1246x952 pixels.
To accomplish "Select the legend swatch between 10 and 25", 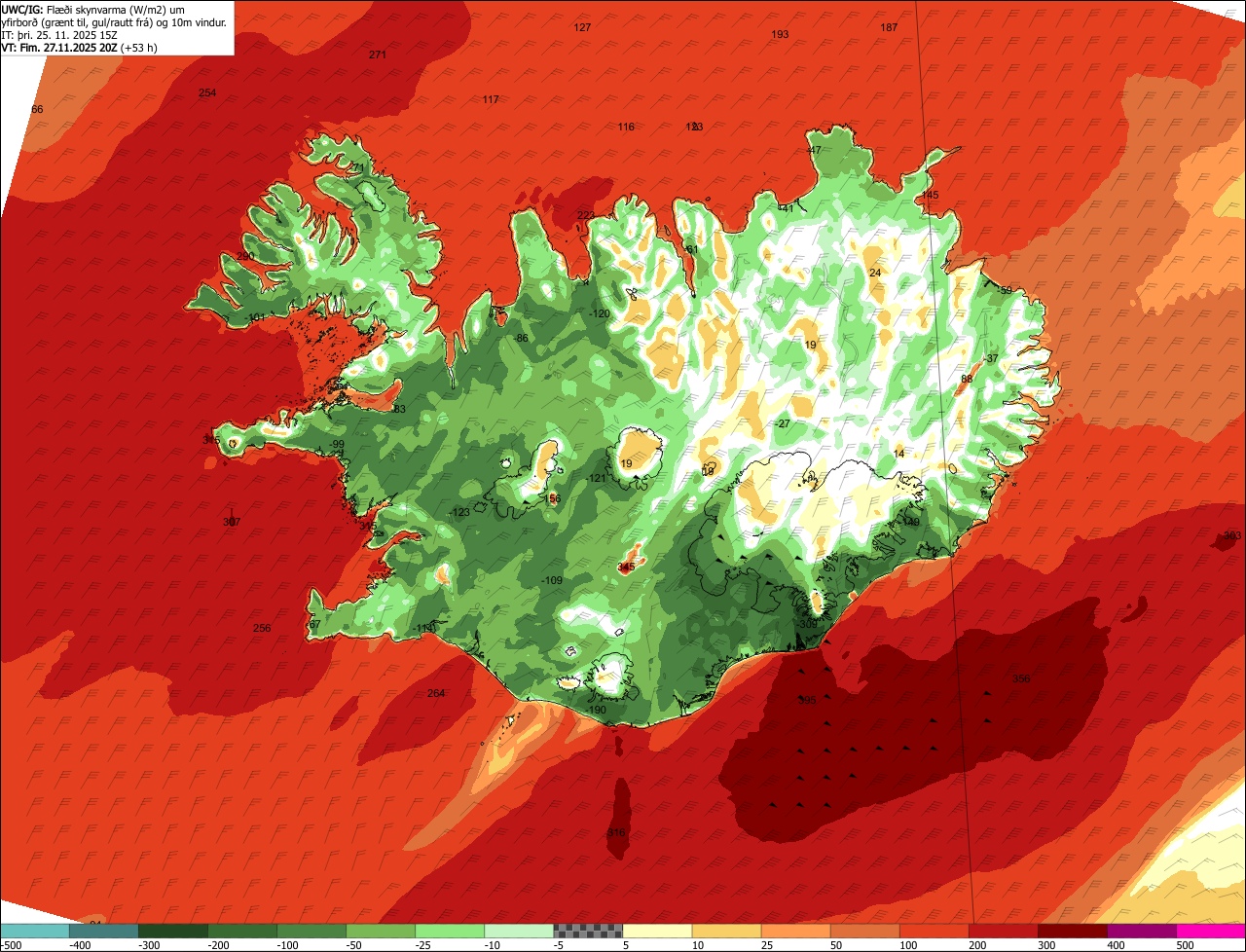I will [726, 931].
